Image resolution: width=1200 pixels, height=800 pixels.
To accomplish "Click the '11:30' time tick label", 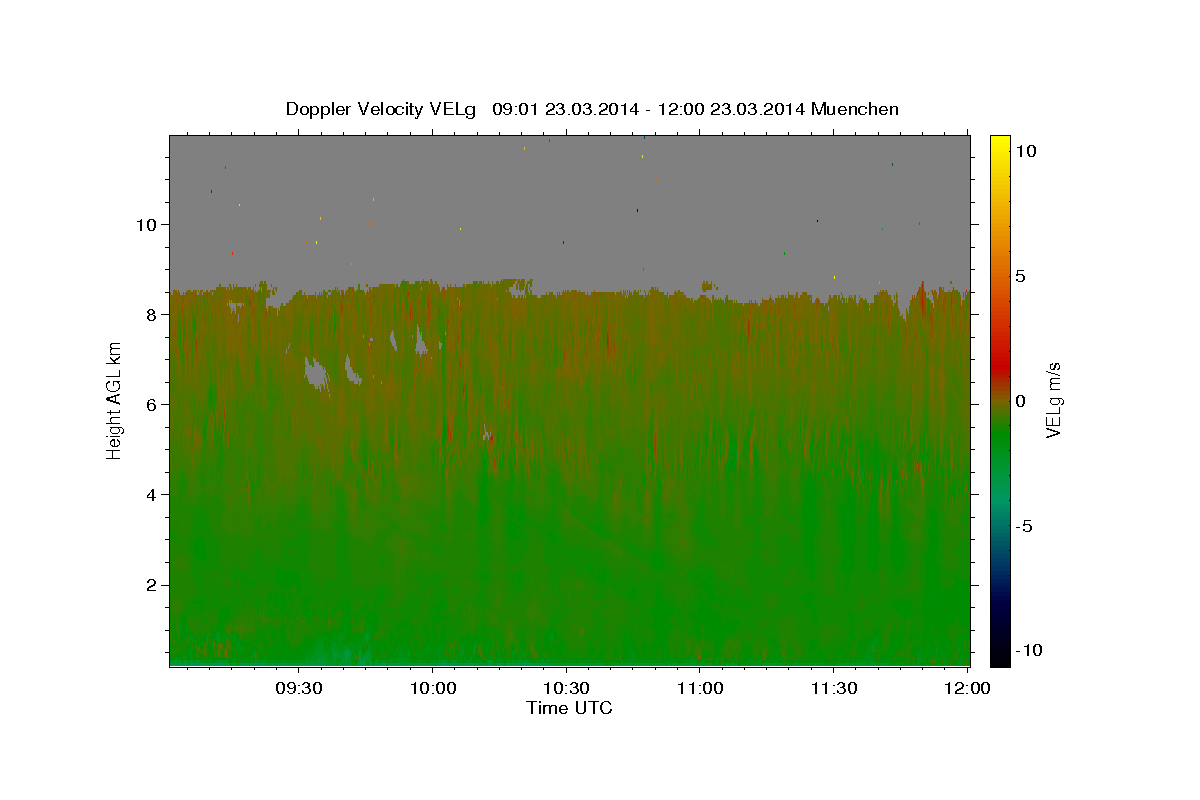I will pos(833,688).
